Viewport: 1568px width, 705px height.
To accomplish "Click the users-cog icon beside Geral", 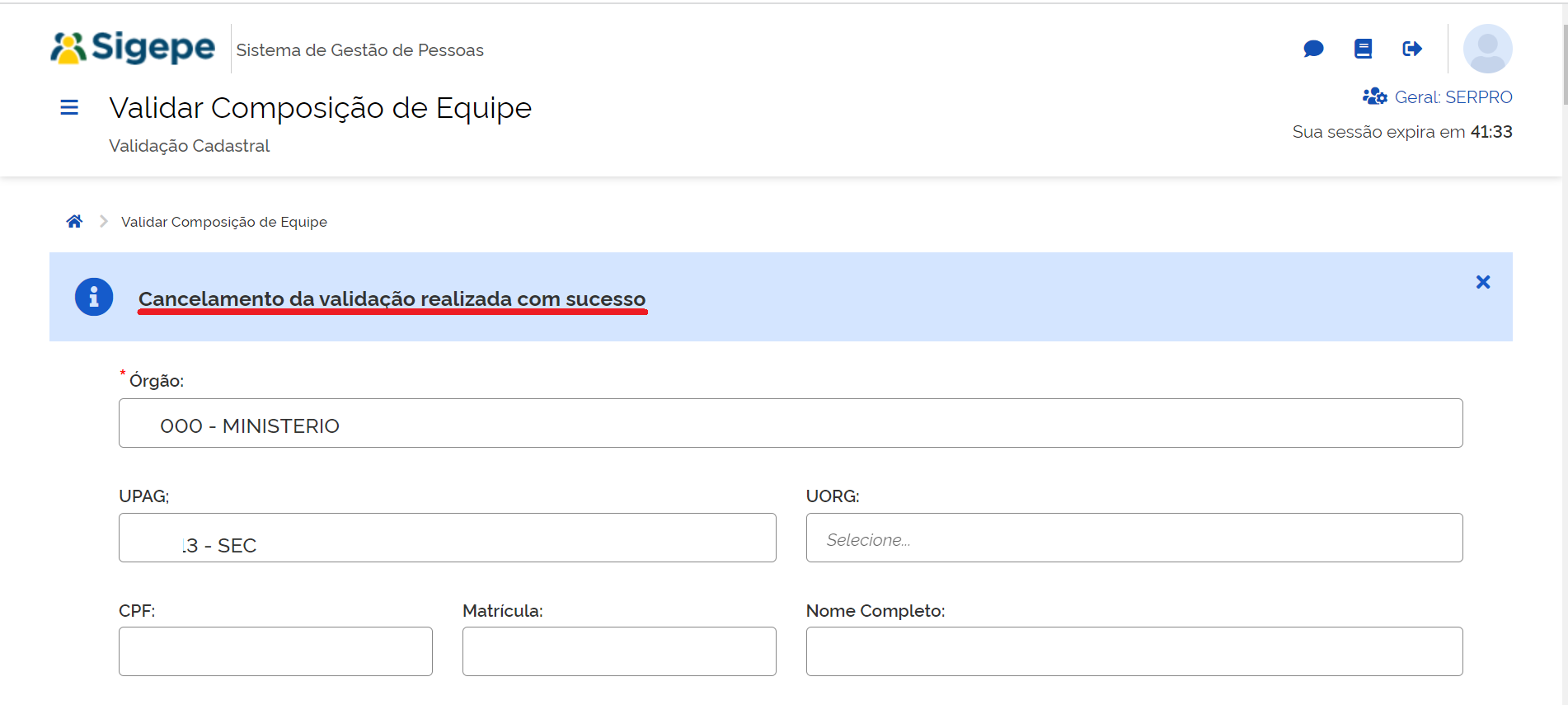I will click(x=1374, y=97).
